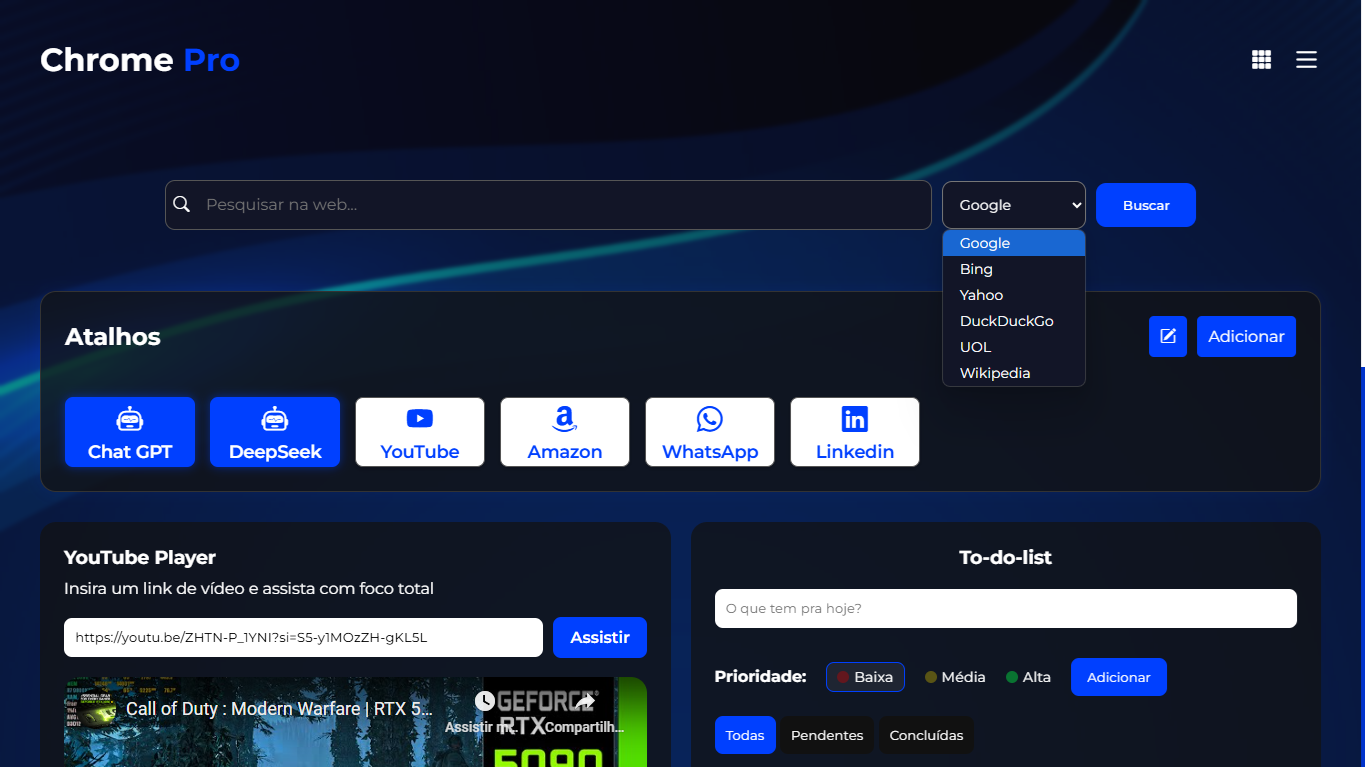The image size is (1365, 767).
Task: Click the Buscar button
Action: 1146,205
